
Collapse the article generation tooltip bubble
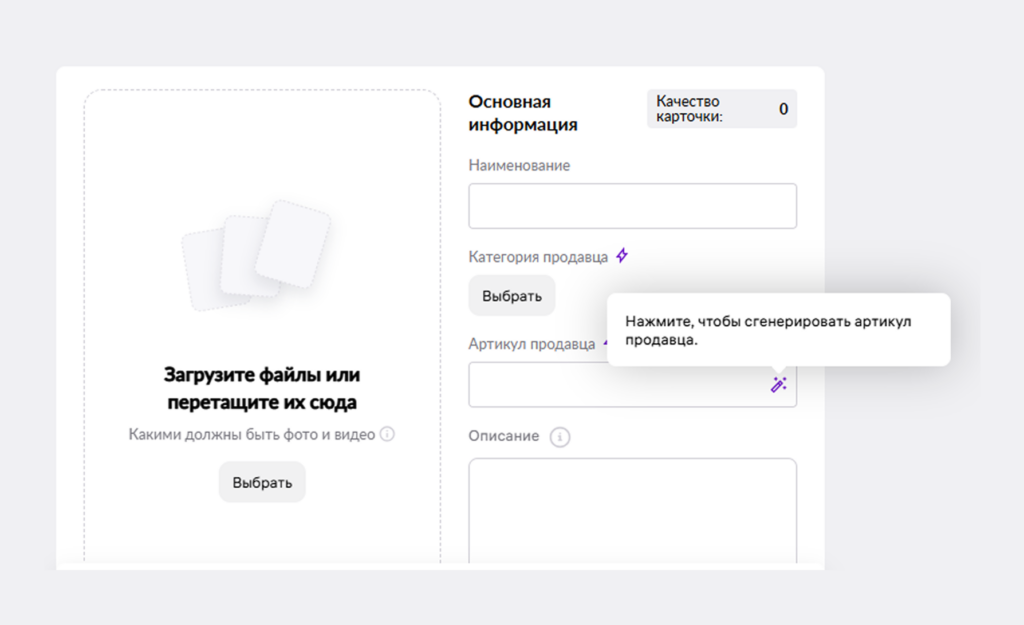[x=782, y=330]
